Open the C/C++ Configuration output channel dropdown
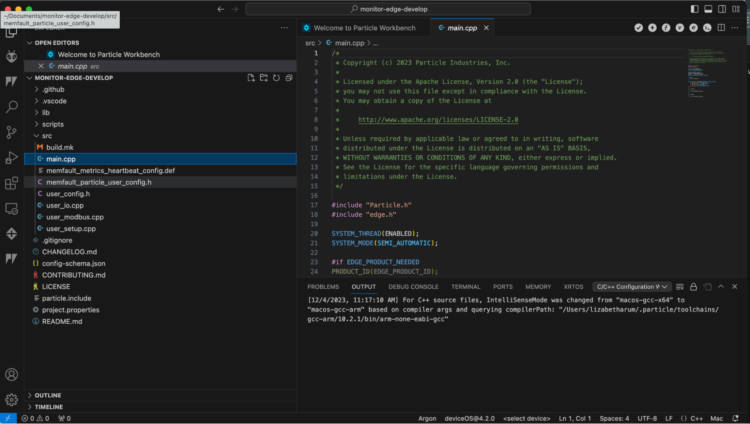This screenshot has width=750, height=424. [x=632, y=286]
